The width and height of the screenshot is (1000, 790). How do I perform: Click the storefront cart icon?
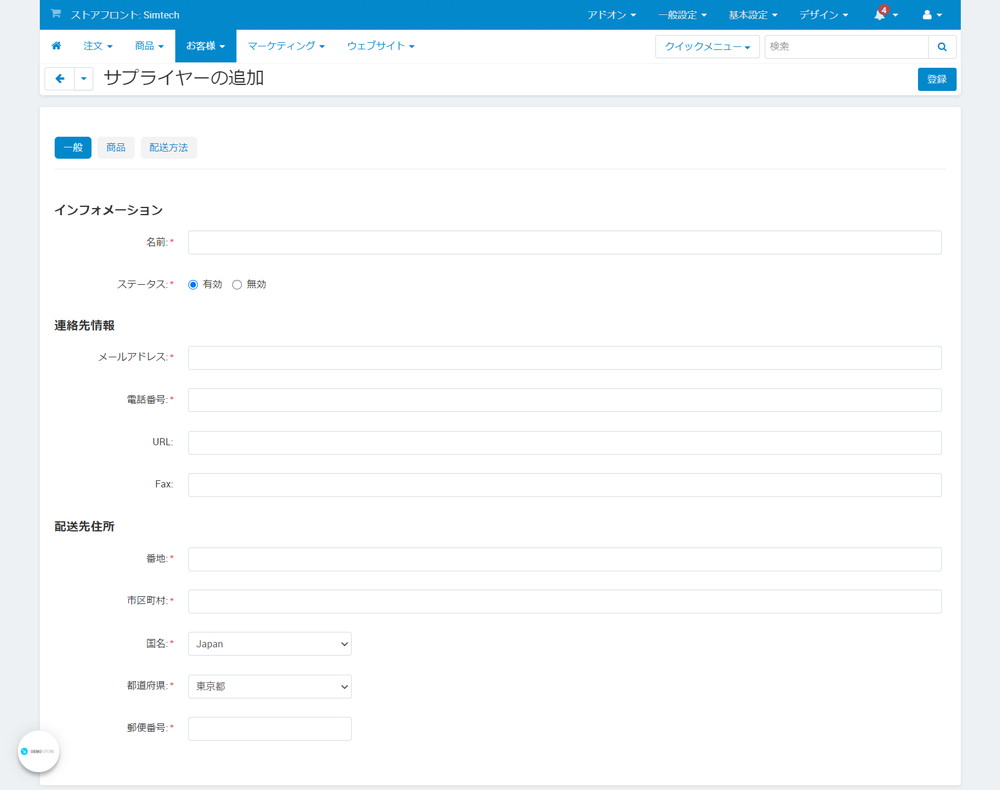point(56,14)
